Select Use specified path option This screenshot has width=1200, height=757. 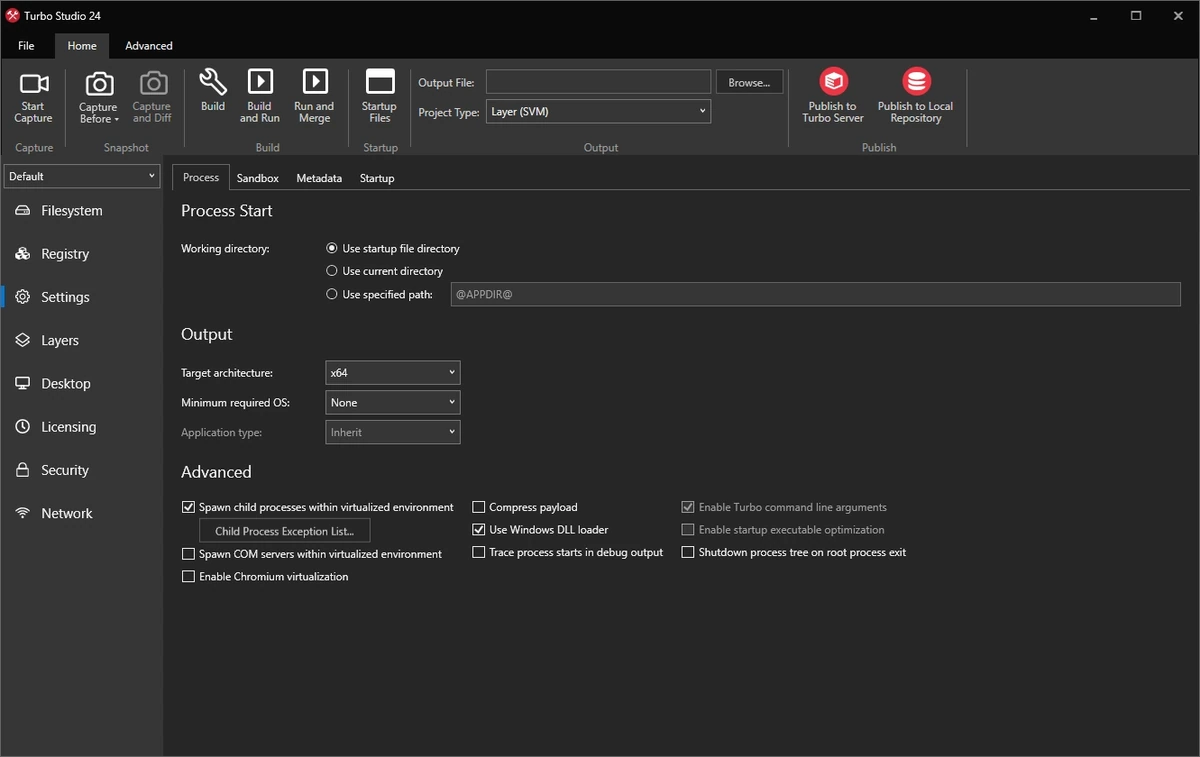[332, 294]
